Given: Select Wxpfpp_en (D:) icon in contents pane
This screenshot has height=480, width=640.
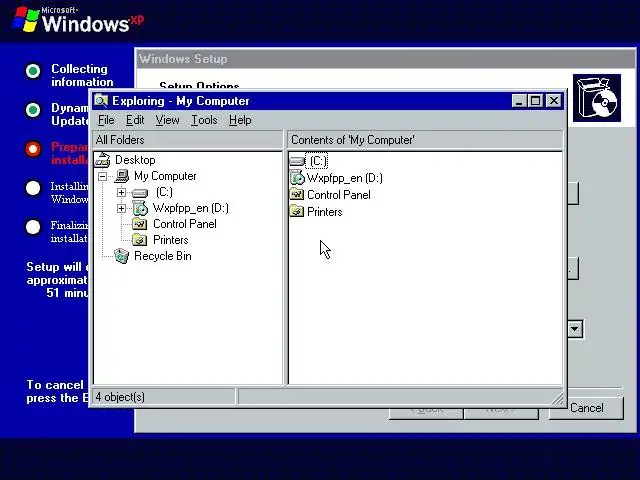Looking at the screenshot, I should point(297,178).
